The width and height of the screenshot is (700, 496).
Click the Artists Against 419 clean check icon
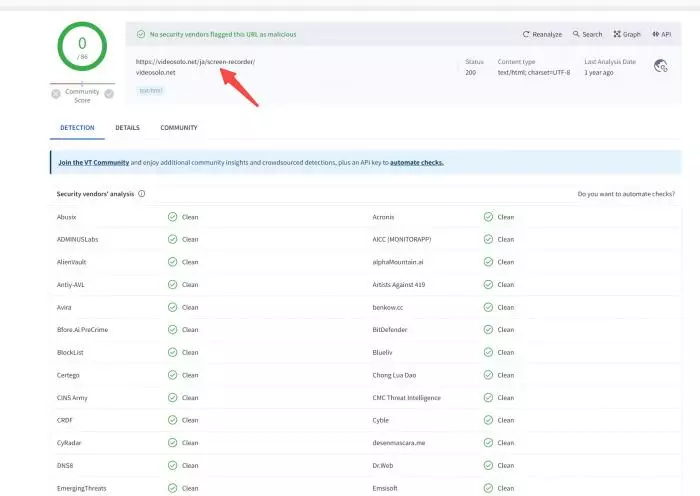[488, 284]
